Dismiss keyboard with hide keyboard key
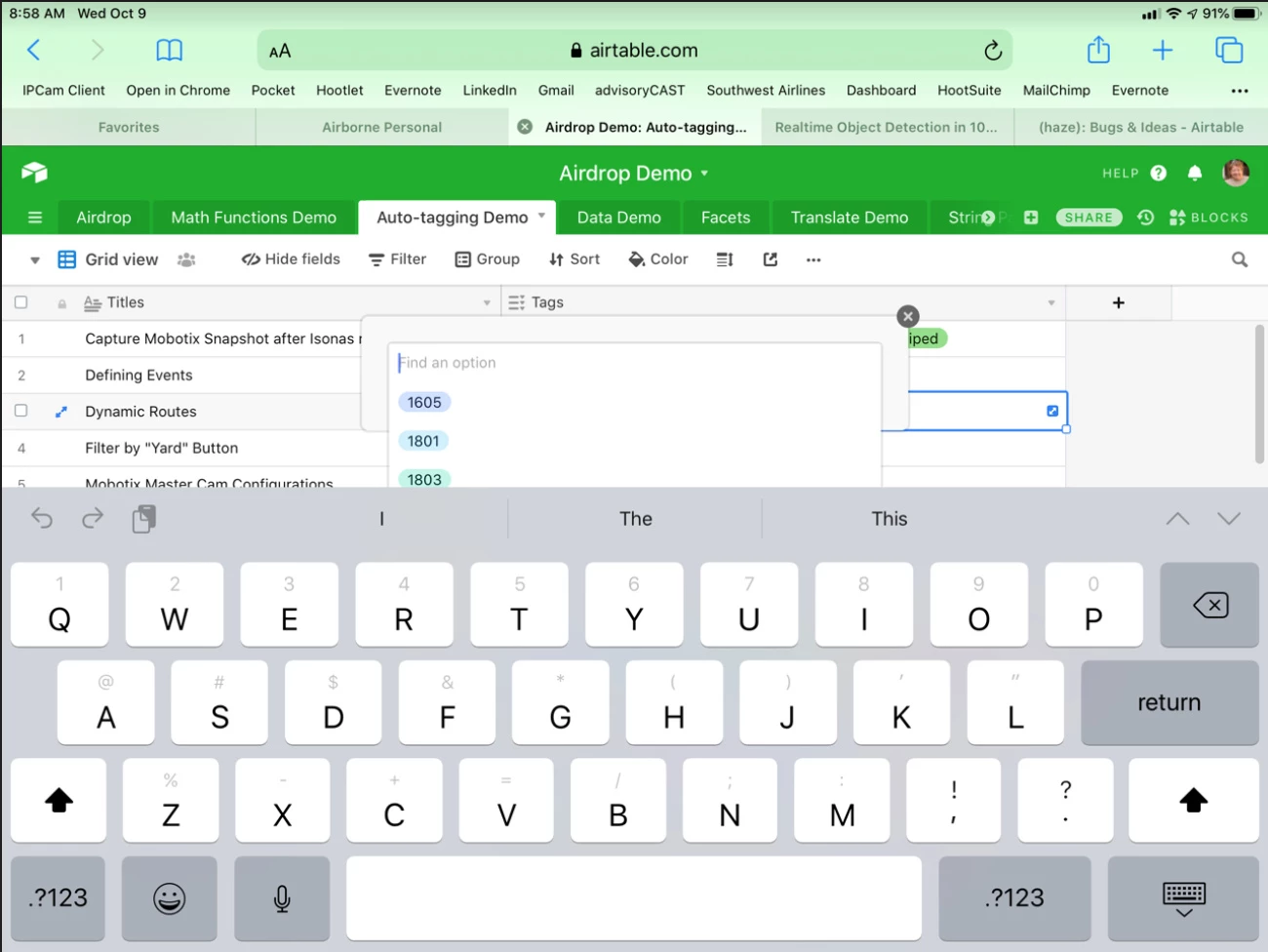 1184,898
